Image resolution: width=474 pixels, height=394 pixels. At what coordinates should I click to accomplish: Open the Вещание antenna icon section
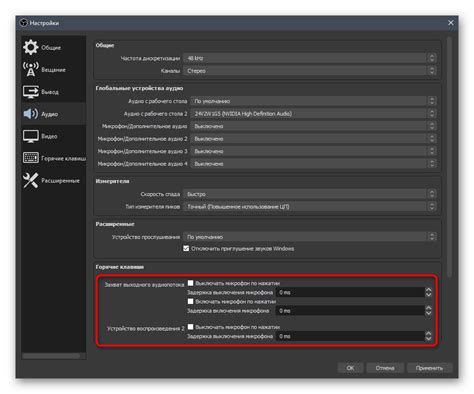[31, 69]
